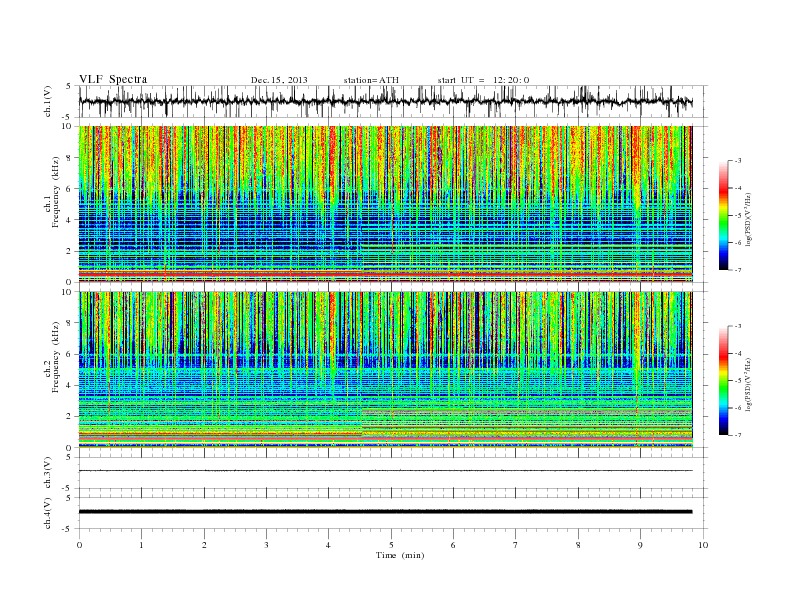The image size is (792, 612).
Task: Click the '6' kHz tick on ch.2 frequency axis
Action: (x=70, y=354)
